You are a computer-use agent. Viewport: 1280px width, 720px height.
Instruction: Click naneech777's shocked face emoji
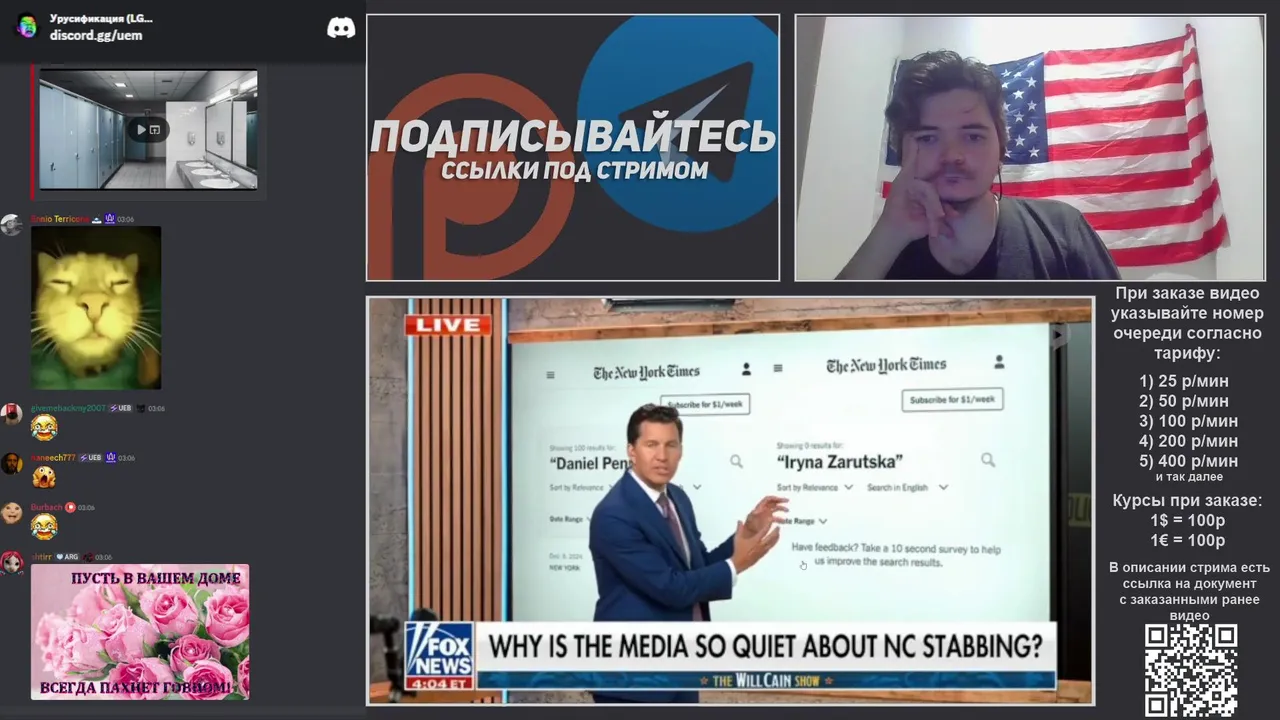point(44,477)
